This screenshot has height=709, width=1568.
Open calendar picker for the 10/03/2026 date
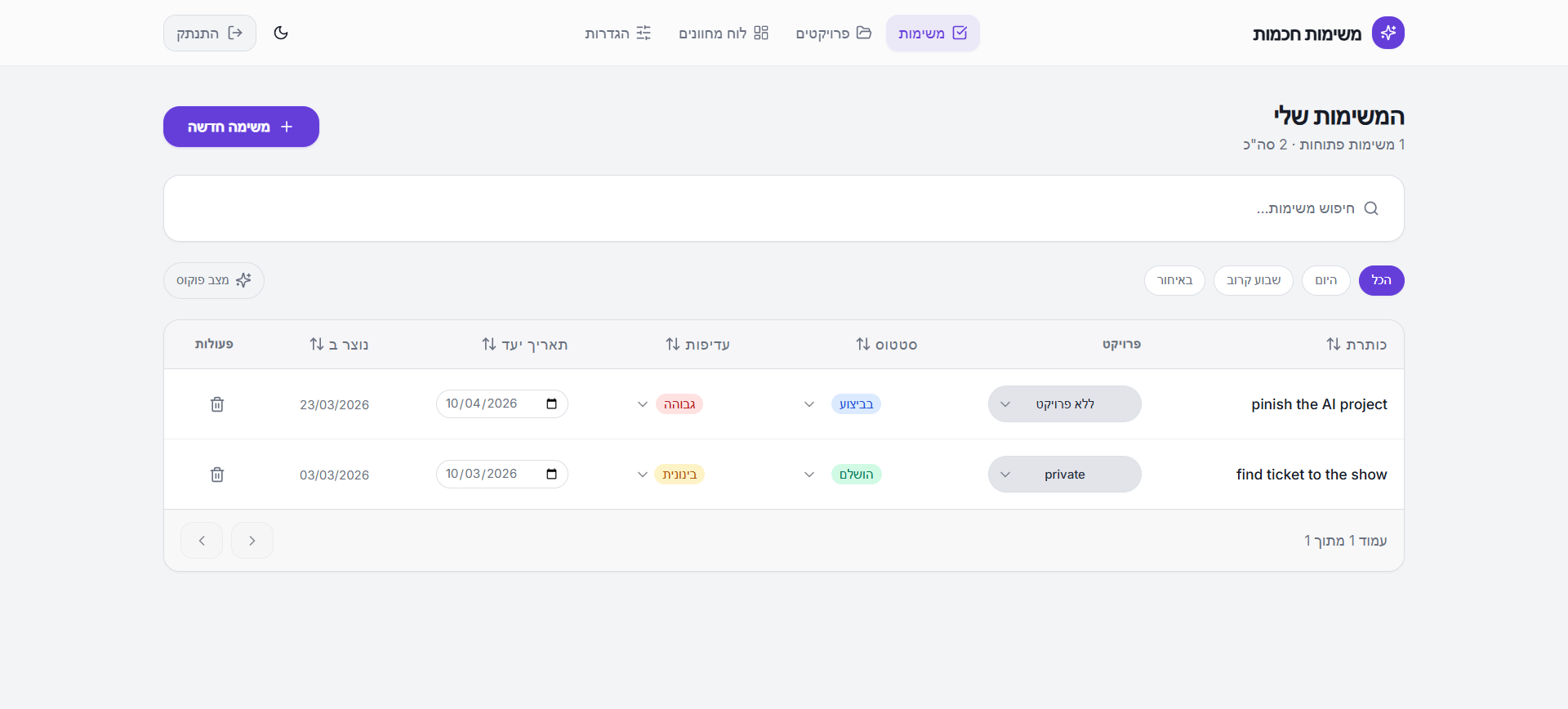[x=551, y=475]
